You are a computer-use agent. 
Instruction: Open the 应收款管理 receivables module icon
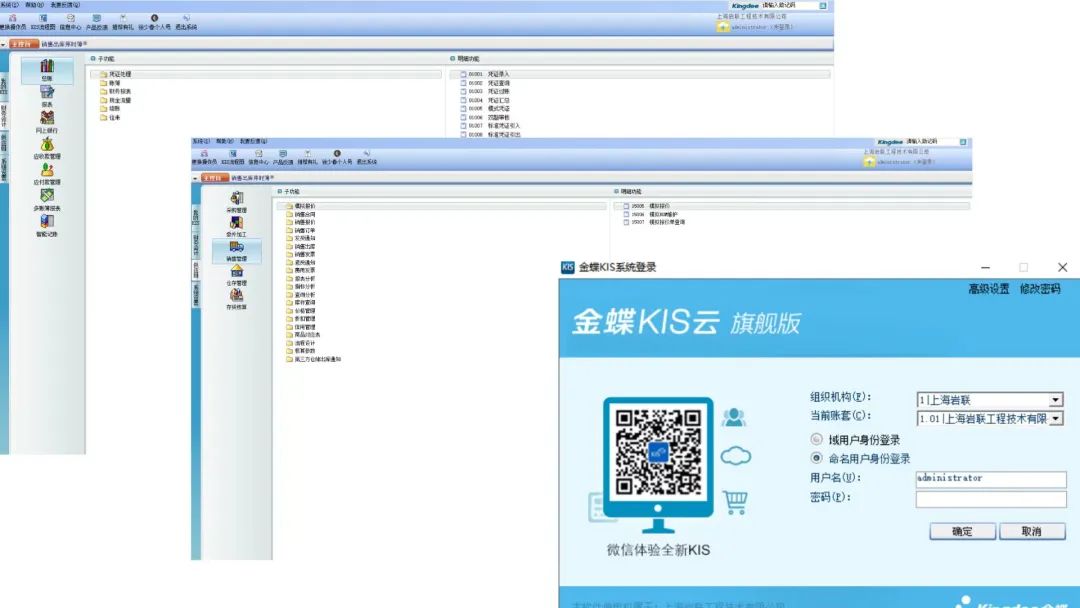pyautogui.click(x=47, y=145)
